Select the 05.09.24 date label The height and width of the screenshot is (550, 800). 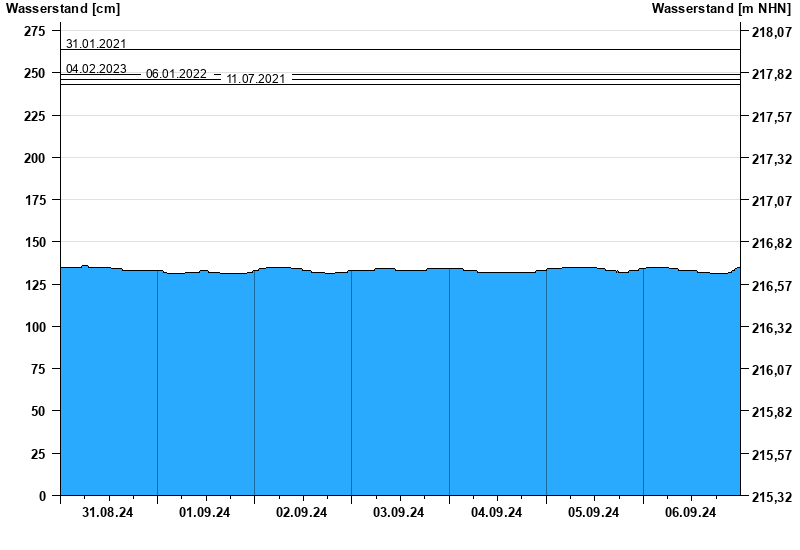pos(594,513)
